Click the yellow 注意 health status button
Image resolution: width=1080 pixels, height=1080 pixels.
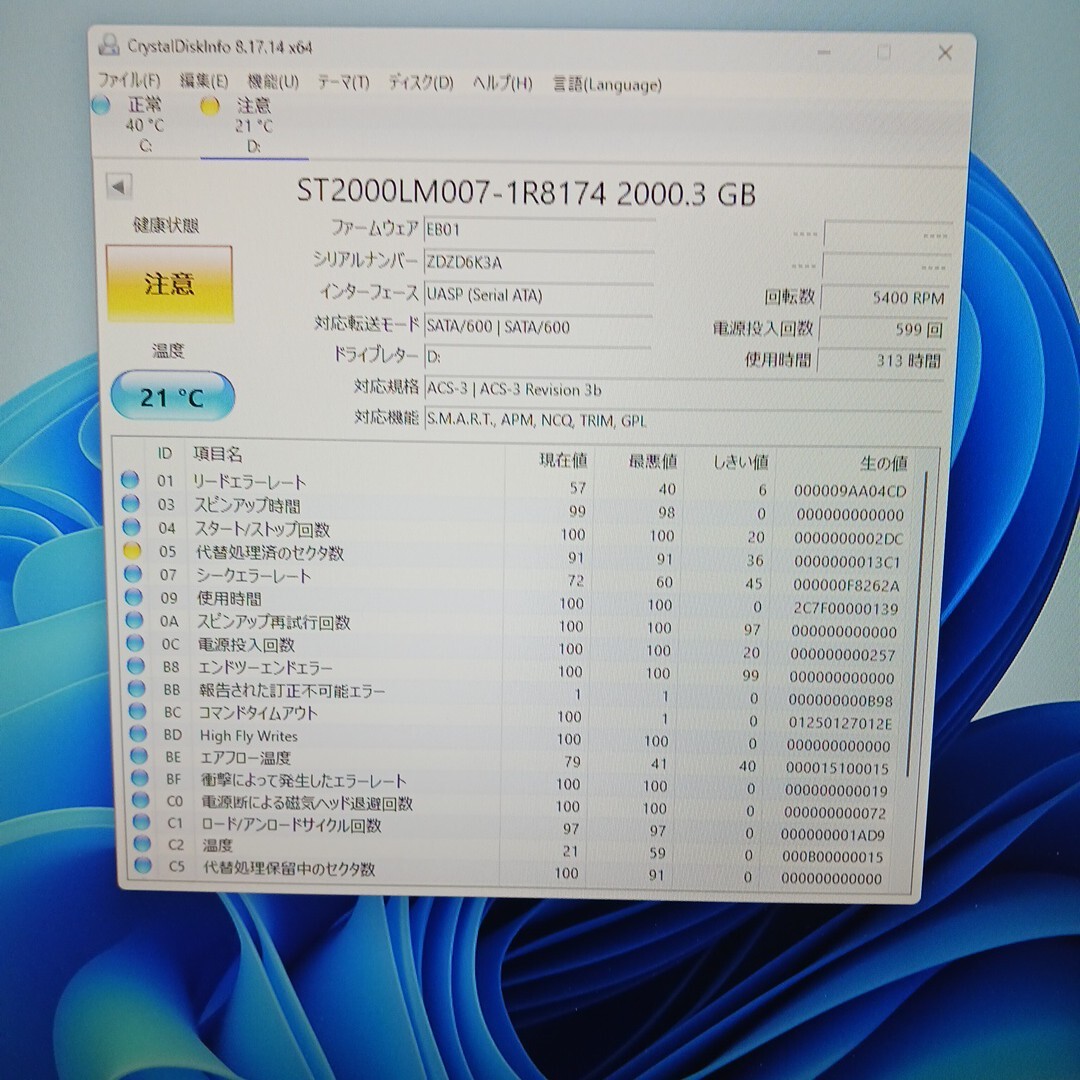click(x=169, y=284)
